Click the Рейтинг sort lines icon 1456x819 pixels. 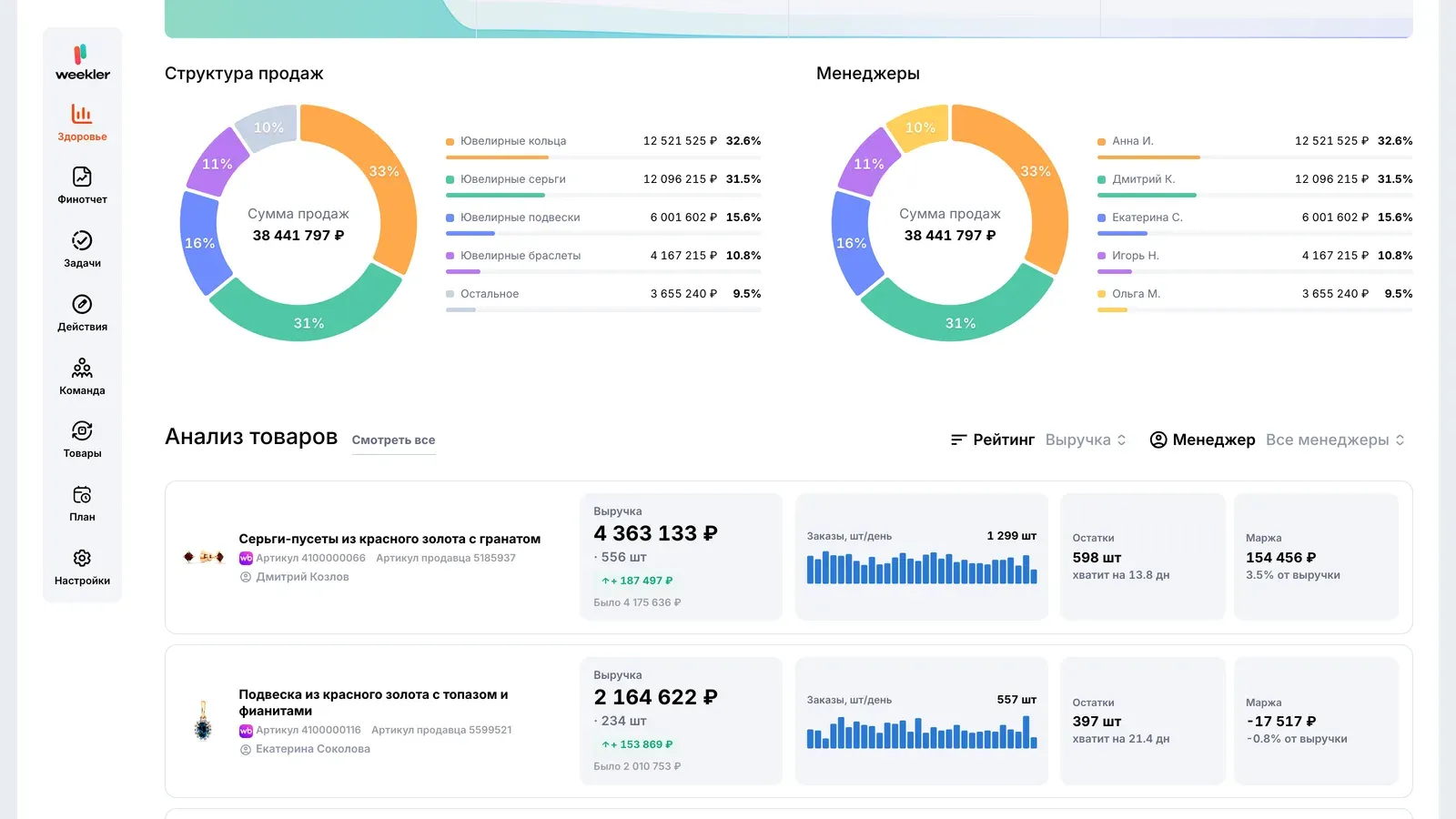click(x=958, y=440)
